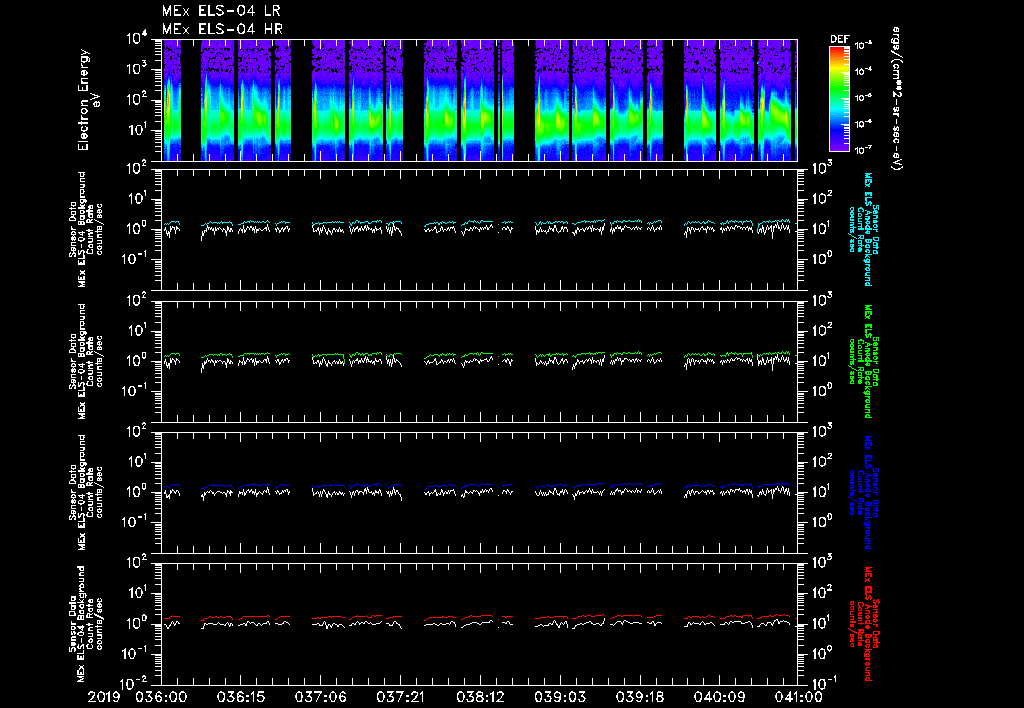Viewport: 1024px width, 708px height.
Task: Click the 038:12 time axis label
Action: [x=480, y=698]
